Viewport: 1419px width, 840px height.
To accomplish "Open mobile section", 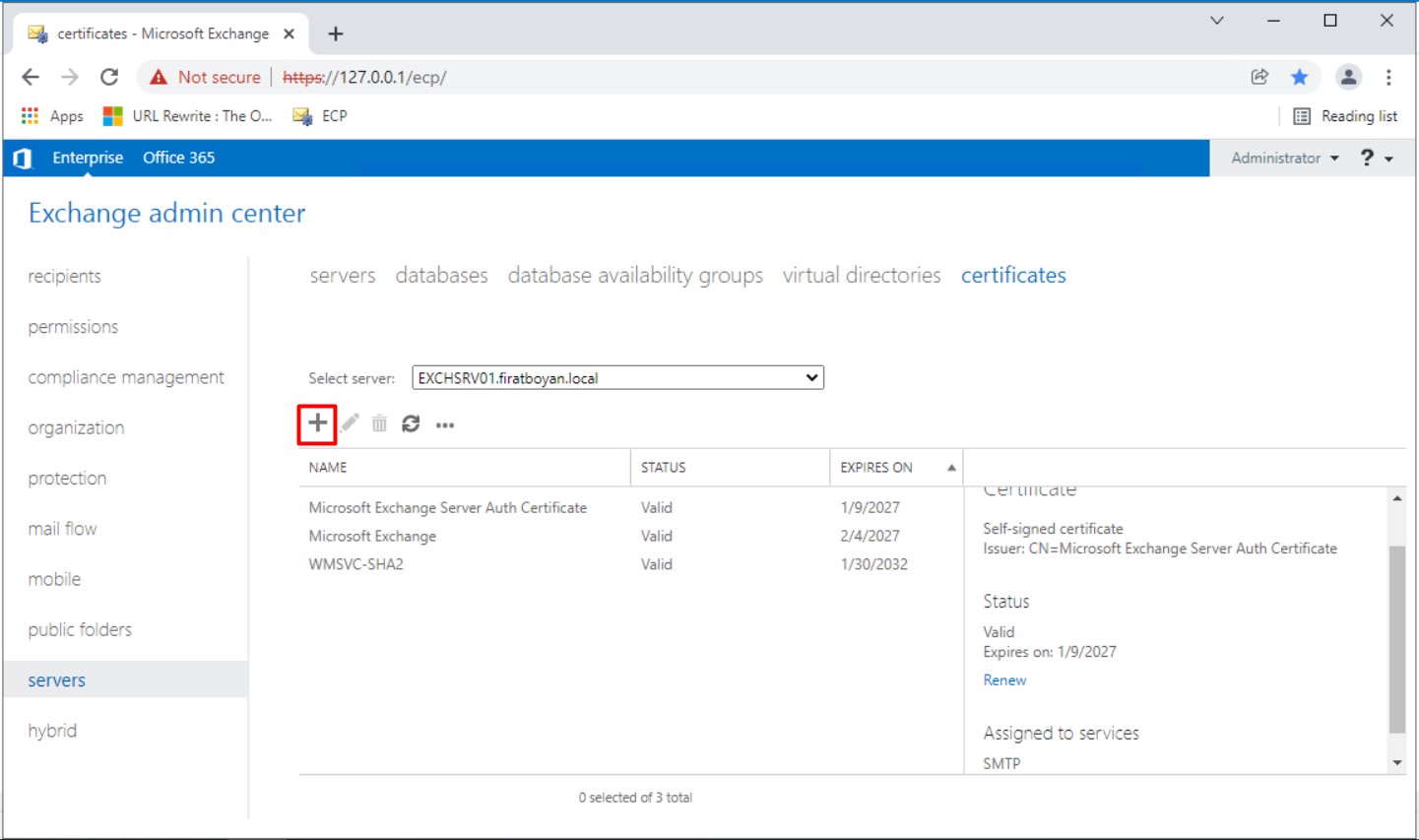I will click(x=54, y=579).
